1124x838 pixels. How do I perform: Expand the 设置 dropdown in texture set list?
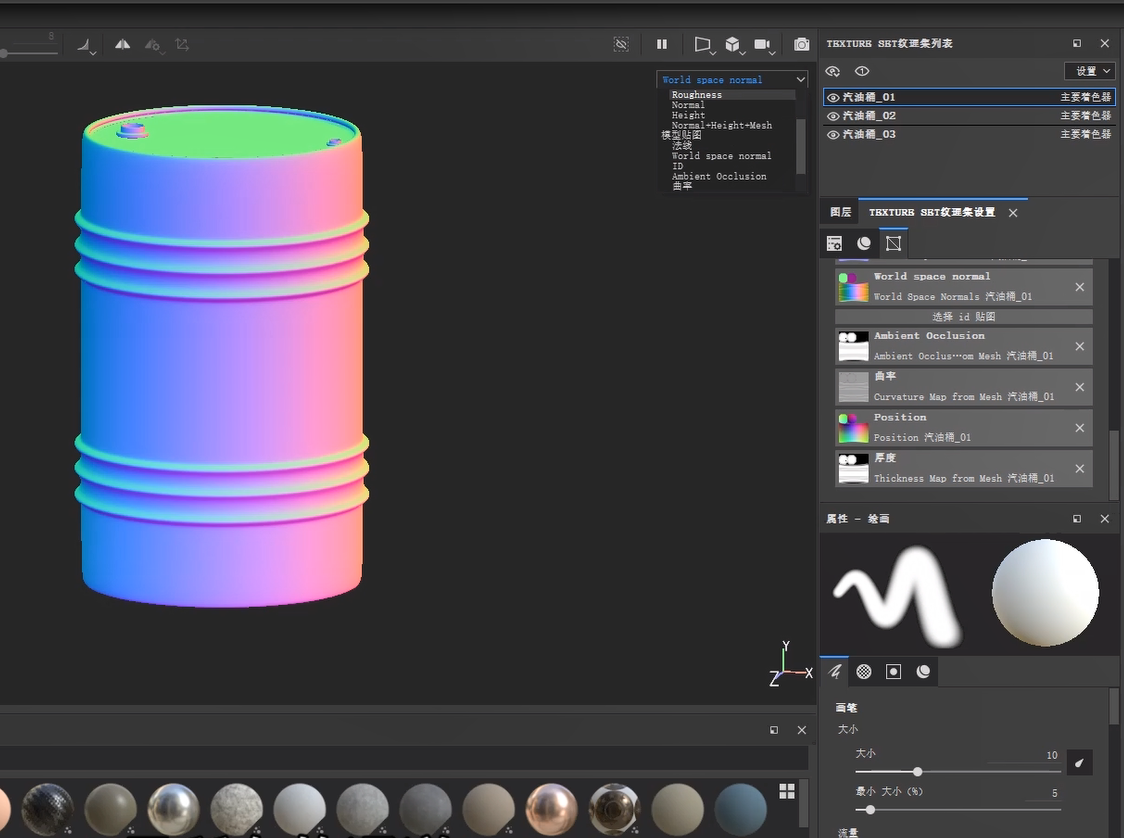[x=1089, y=71]
